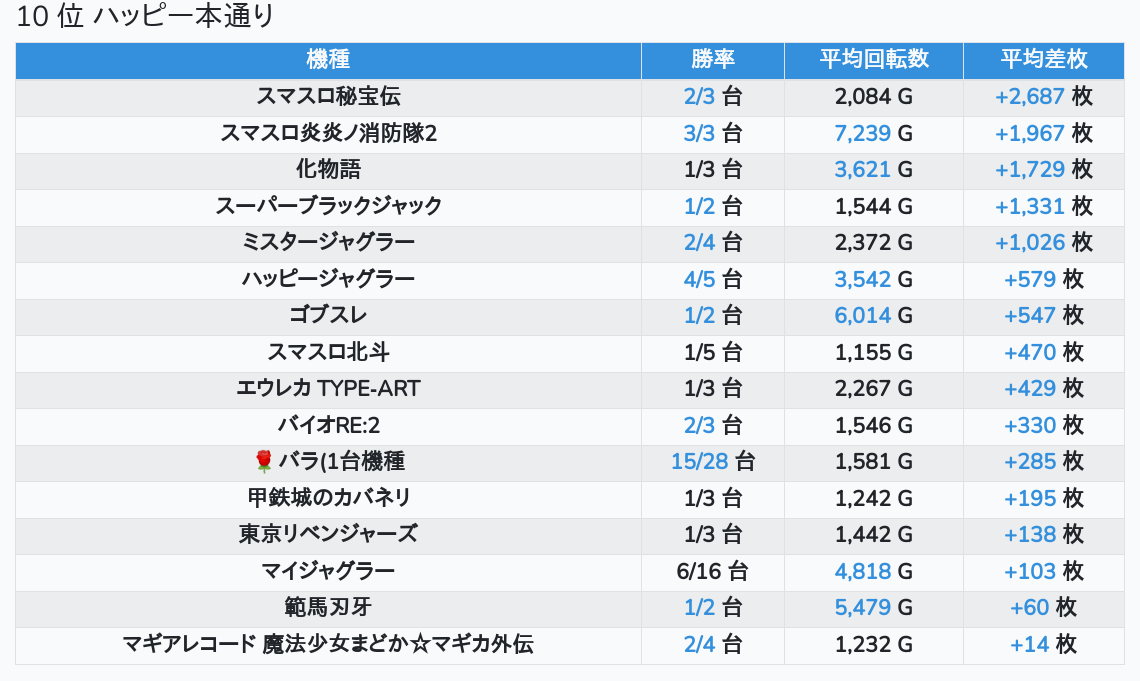This screenshot has width=1140, height=681.
Task: Open the マイジャグラー row
Action: coord(328,571)
